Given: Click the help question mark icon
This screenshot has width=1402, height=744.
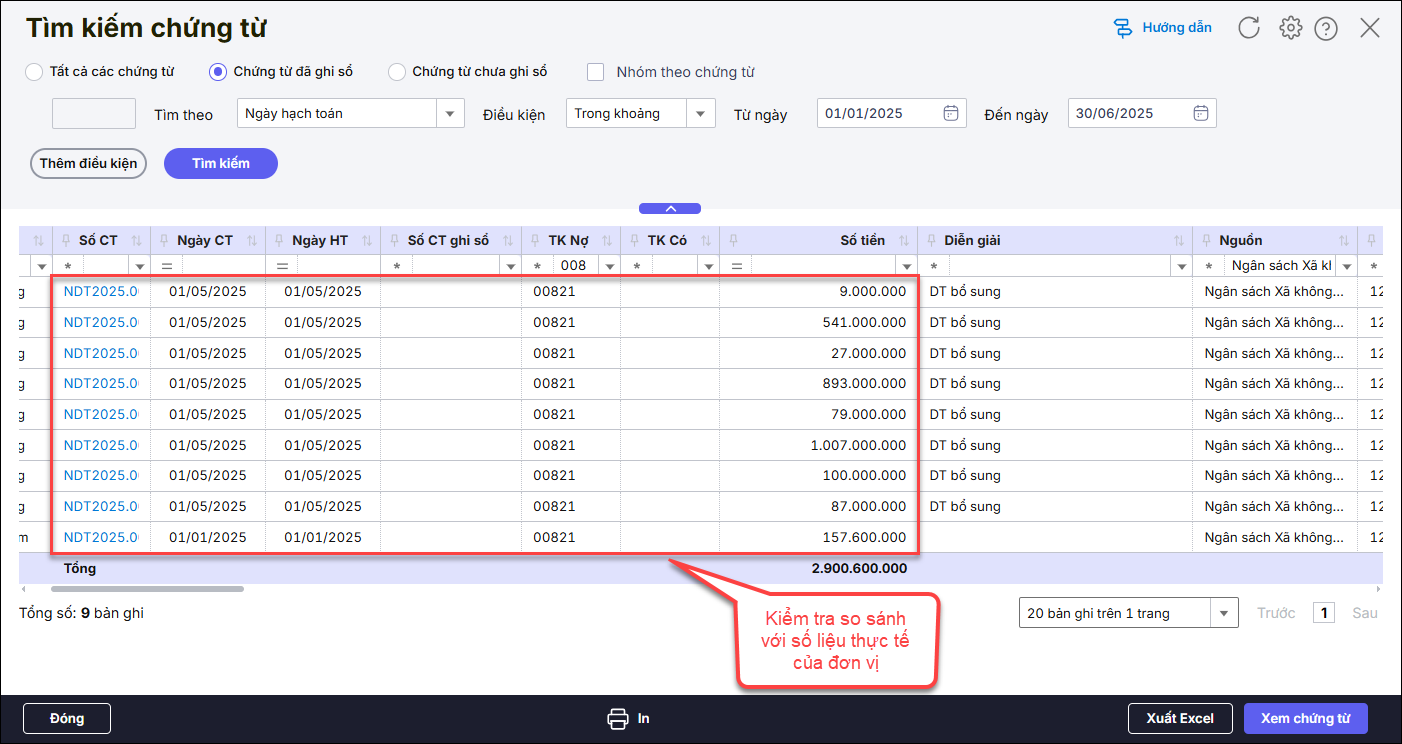Looking at the screenshot, I should point(1326,28).
